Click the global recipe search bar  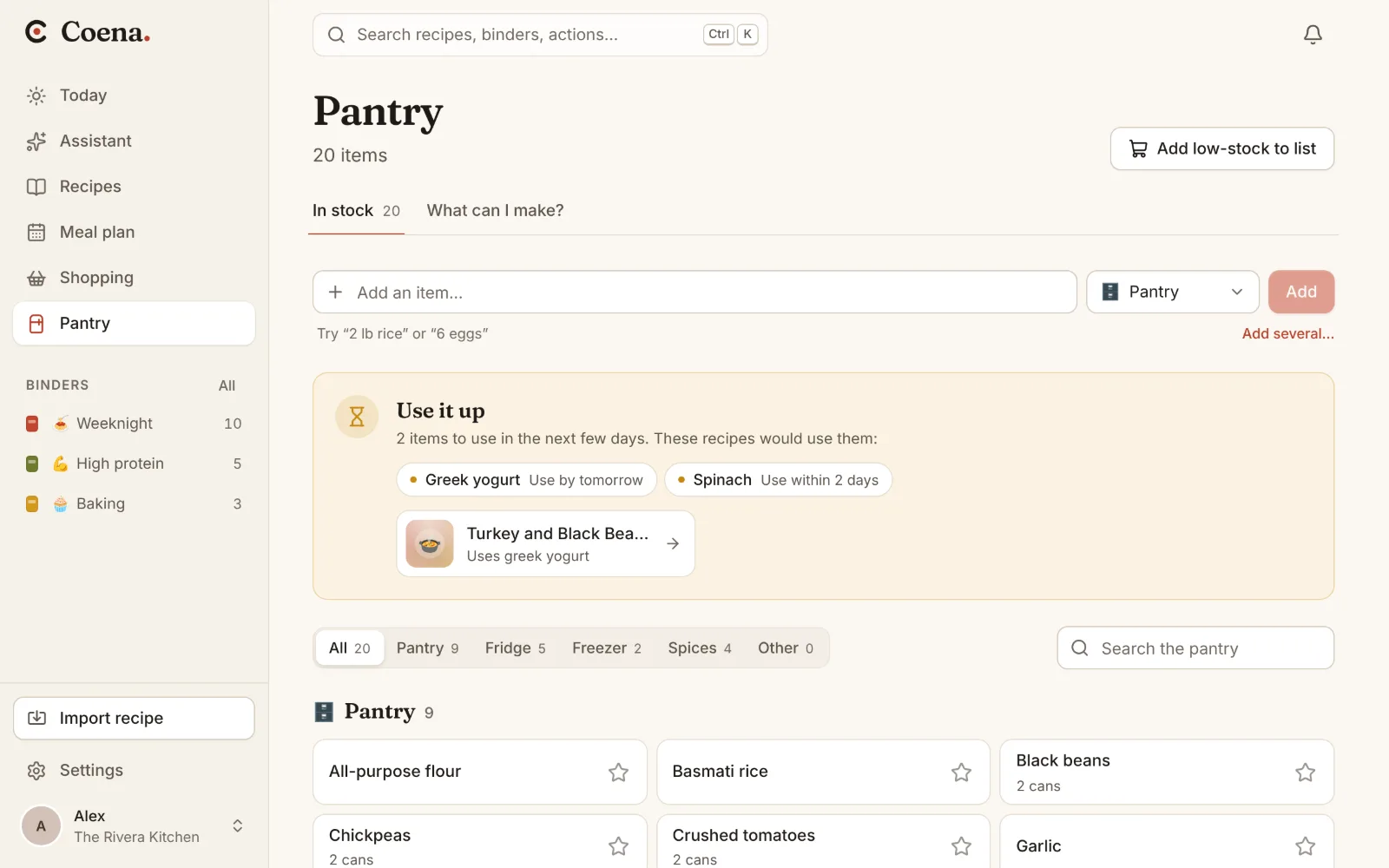pos(540,35)
